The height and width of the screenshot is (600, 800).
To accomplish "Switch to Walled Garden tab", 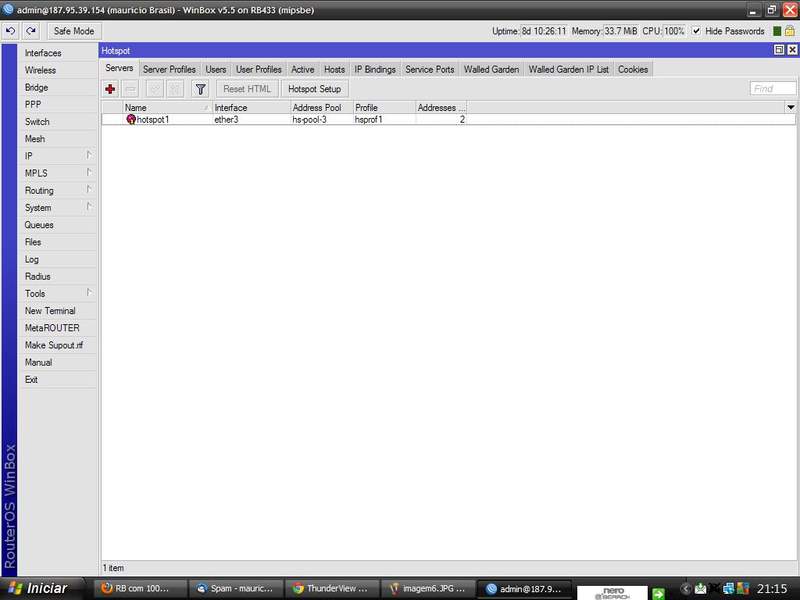I will [x=491, y=69].
